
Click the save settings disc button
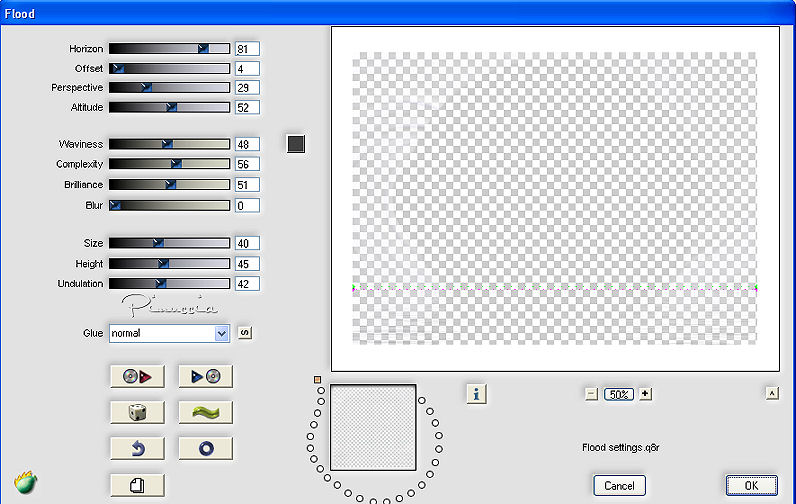point(206,376)
